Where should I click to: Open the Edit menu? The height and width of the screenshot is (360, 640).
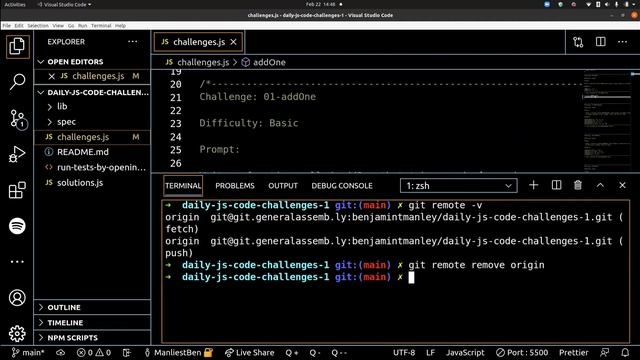19,25
